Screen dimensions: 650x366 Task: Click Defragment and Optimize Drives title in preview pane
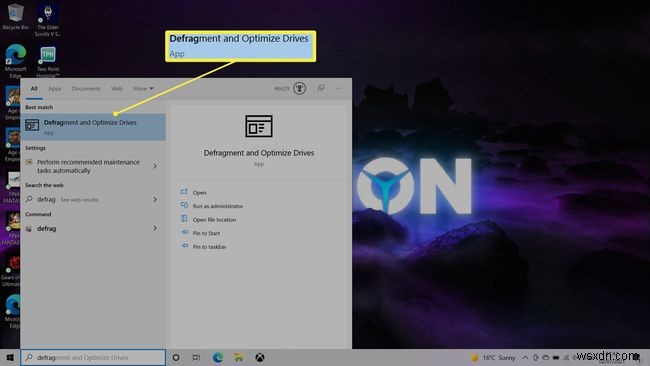pyautogui.click(x=259, y=153)
